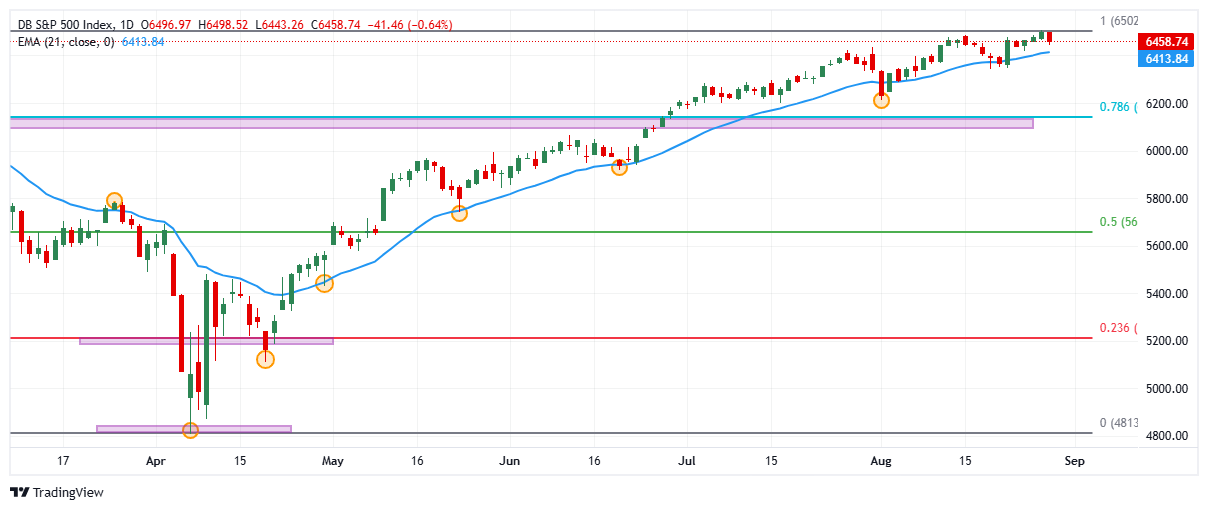Select the red 0.236 Fibonacci level label
The height and width of the screenshot is (510, 1208).
(x=1117, y=328)
